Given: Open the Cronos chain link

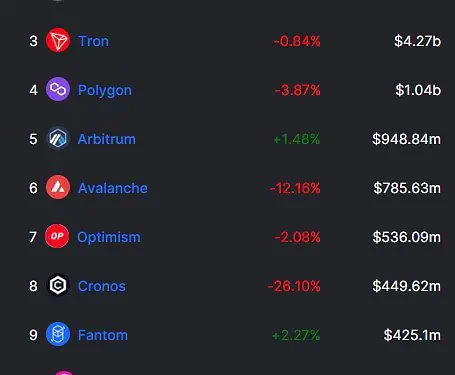Looking at the screenshot, I should coord(102,286).
